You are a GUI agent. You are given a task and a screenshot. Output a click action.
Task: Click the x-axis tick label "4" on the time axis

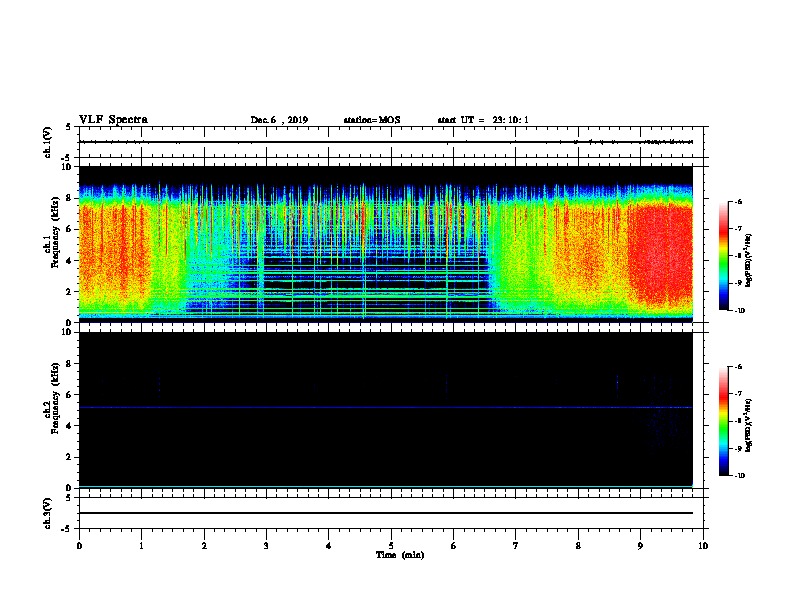(x=329, y=546)
